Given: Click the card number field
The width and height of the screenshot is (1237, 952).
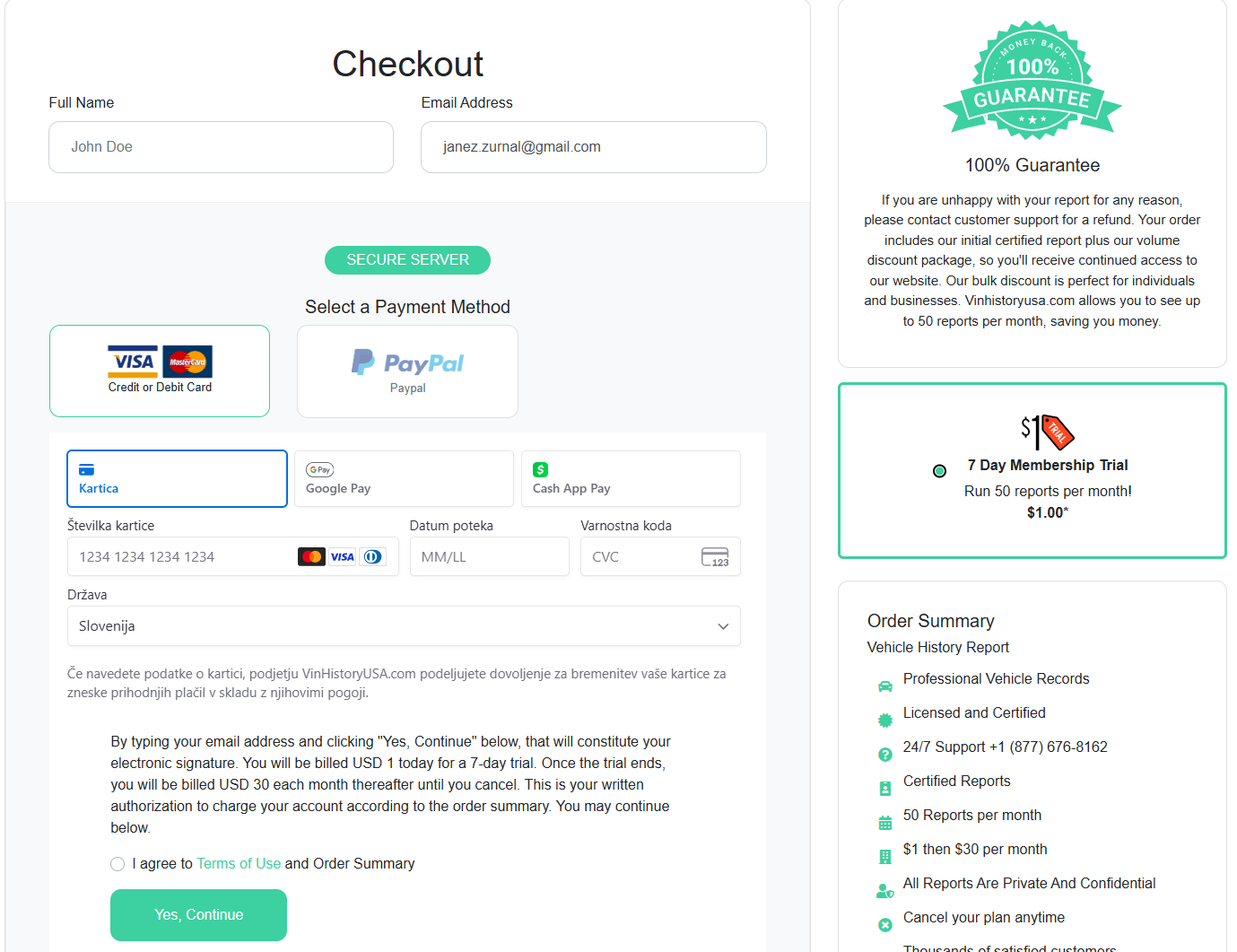Looking at the screenshot, I should (x=179, y=557).
